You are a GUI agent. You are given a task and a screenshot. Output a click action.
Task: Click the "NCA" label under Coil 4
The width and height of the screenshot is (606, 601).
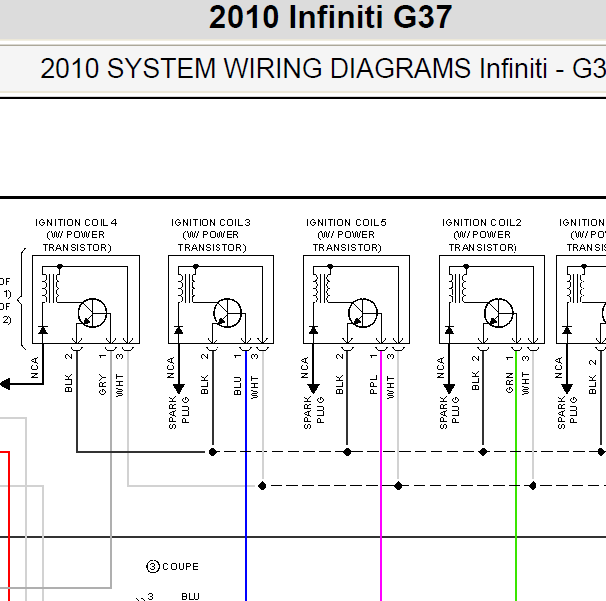click(34, 368)
